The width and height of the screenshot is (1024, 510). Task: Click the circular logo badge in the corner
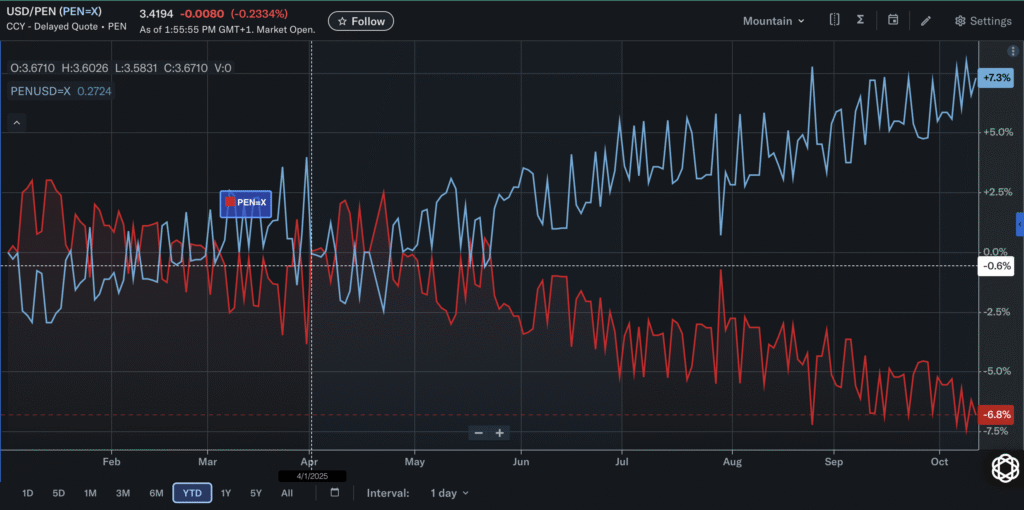(x=1003, y=468)
